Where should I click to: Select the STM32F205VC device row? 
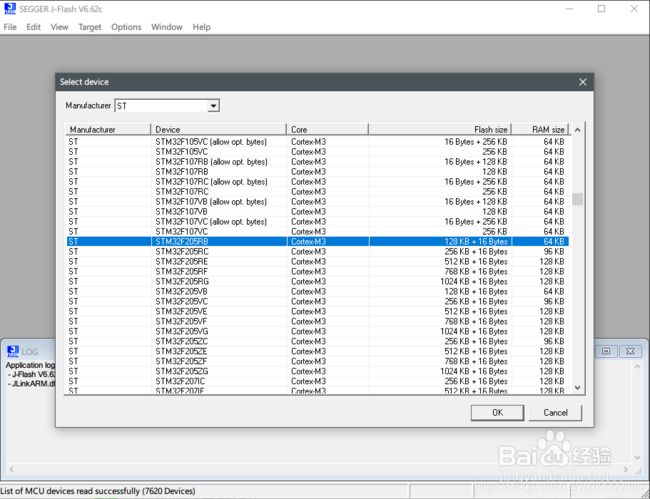point(318,301)
